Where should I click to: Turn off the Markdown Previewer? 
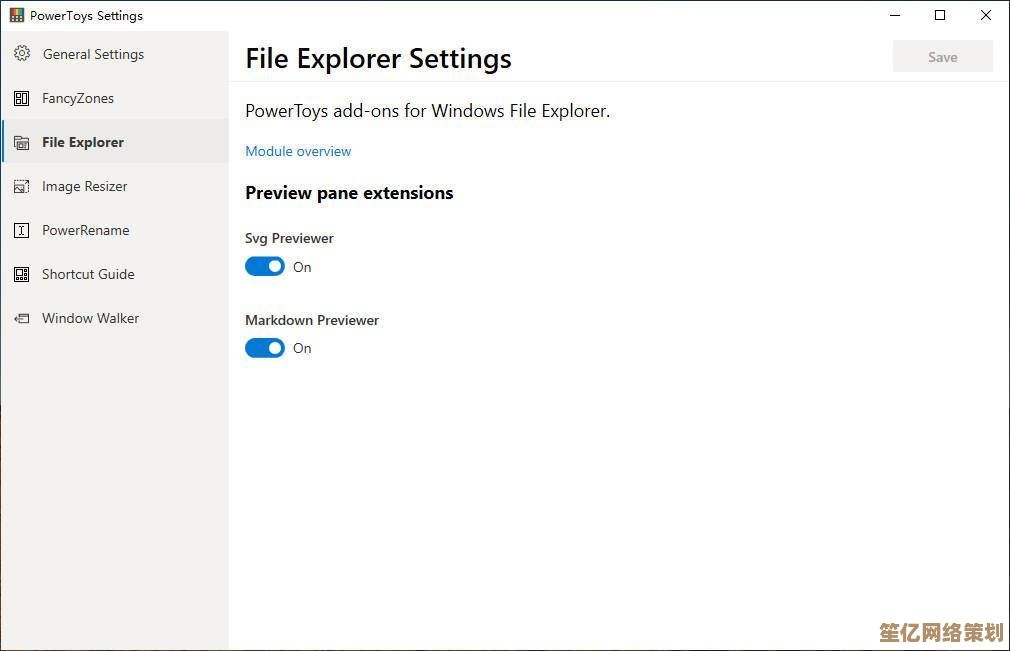pyautogui.click(x=264, y=347)
